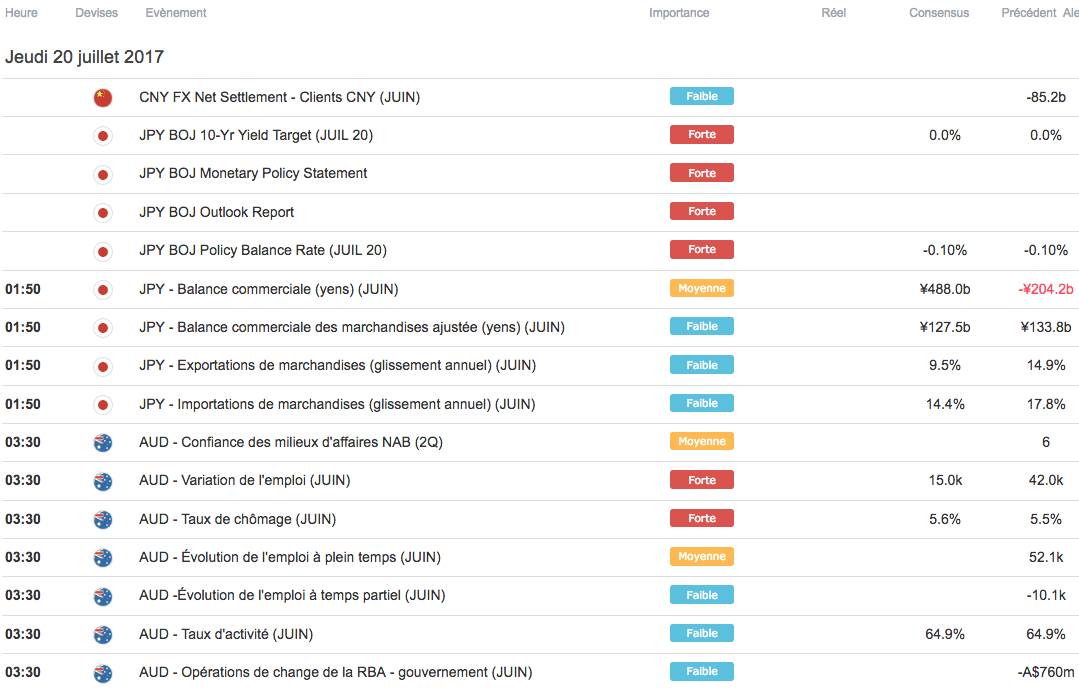This screenshot has width=1079, height=688.
Task: Click Australia flag beside Confiance des milieux d'affaires NAB
Action: [102, 442]
